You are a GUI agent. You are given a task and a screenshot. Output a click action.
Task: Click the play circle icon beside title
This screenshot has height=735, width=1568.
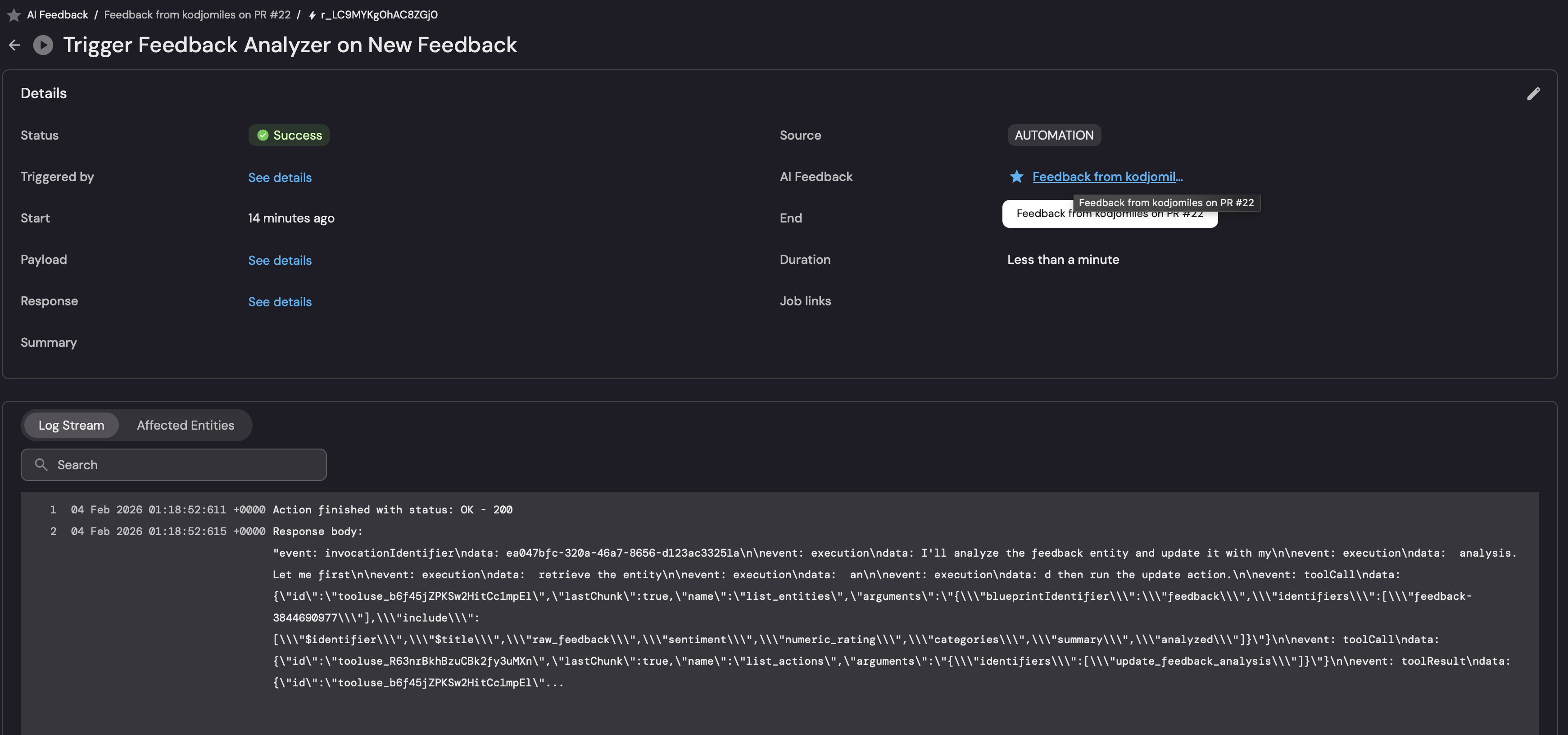pyautogui.click(x=43, y=45)
